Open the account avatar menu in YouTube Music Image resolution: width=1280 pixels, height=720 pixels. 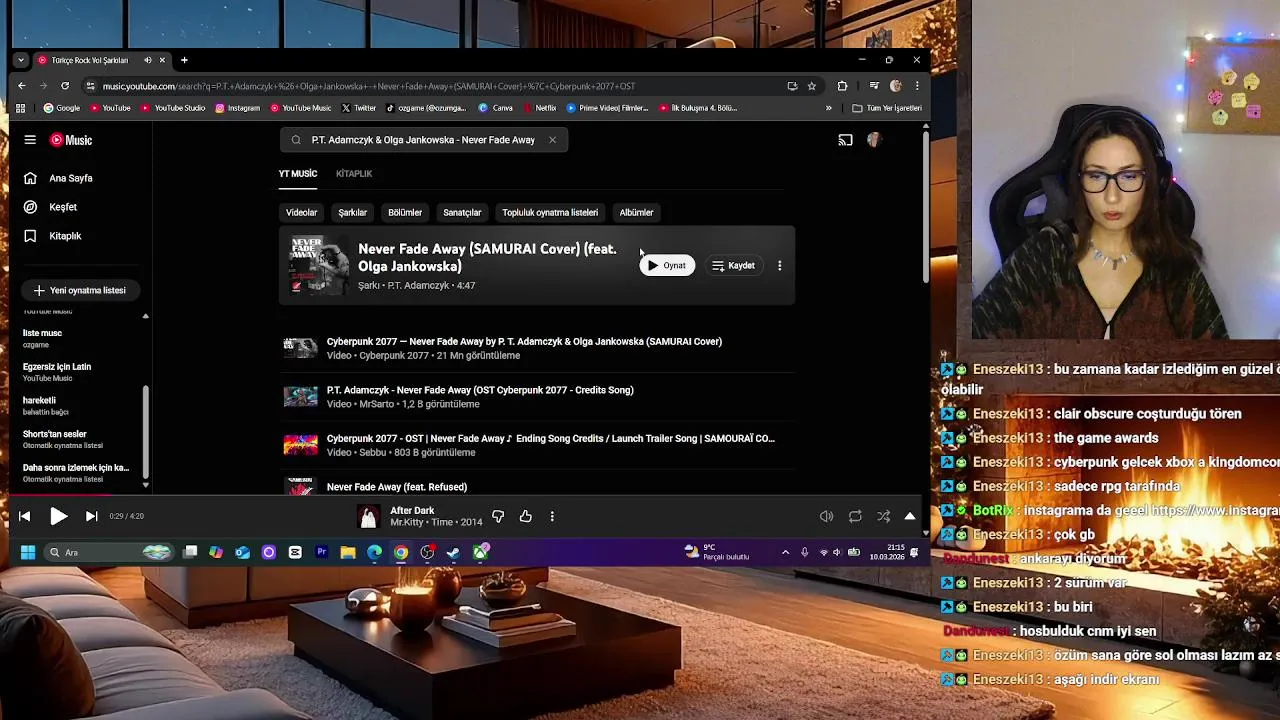point(874,140)
